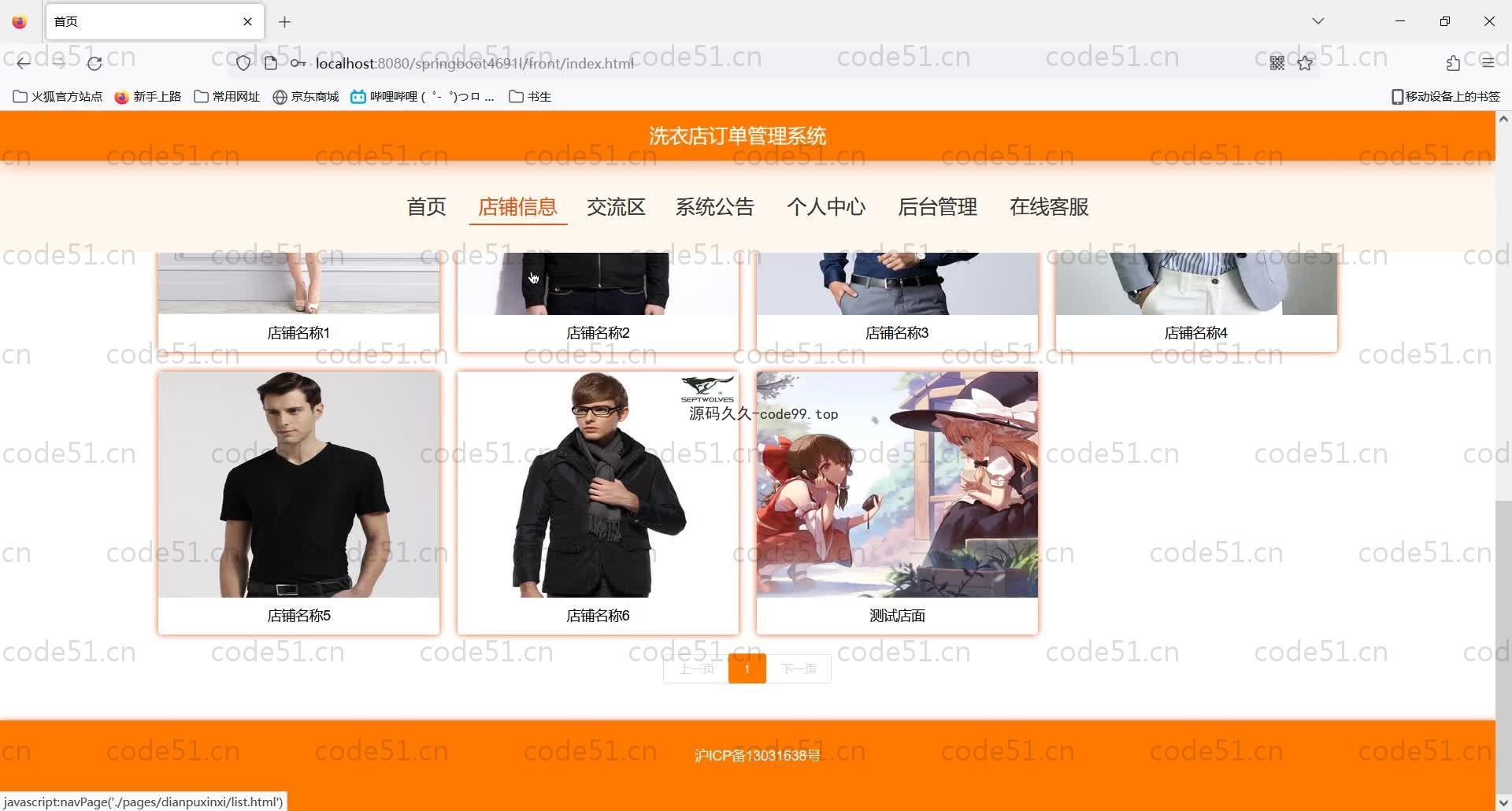This screenshot has width=1512, height=811.
Task: Expand the list all tabs chevron
Action: coord(1318,21)
